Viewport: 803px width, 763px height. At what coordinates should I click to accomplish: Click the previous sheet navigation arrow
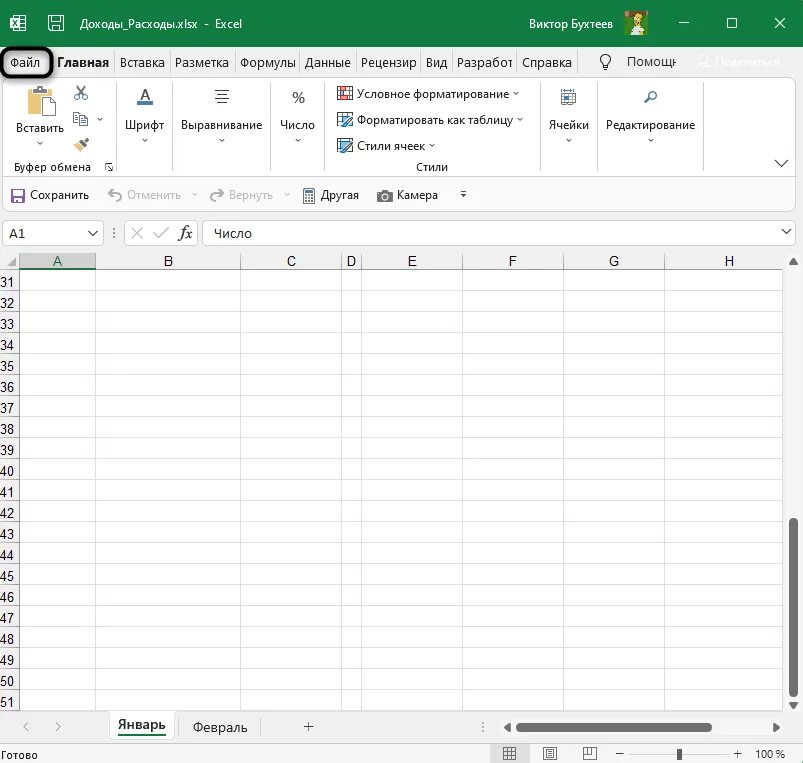coord(26,727)
